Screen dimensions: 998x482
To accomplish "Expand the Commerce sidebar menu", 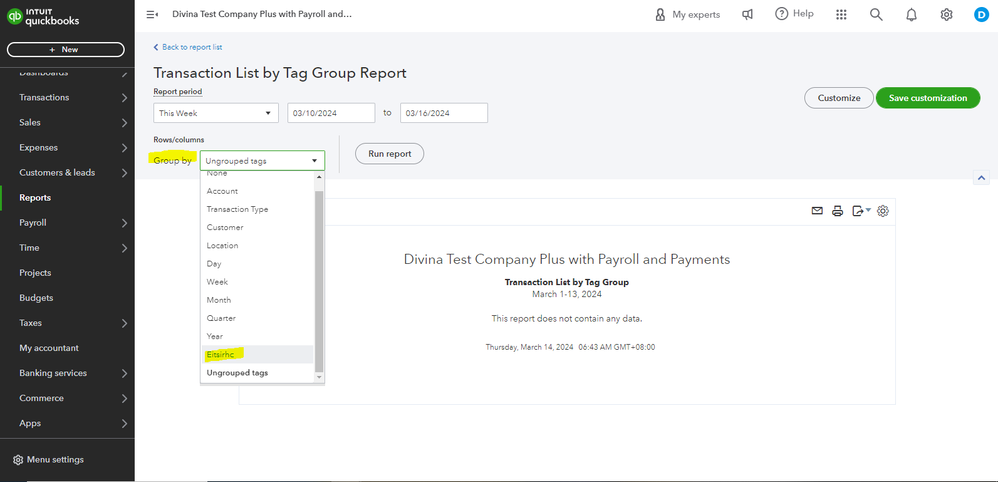I will (67, 398).
